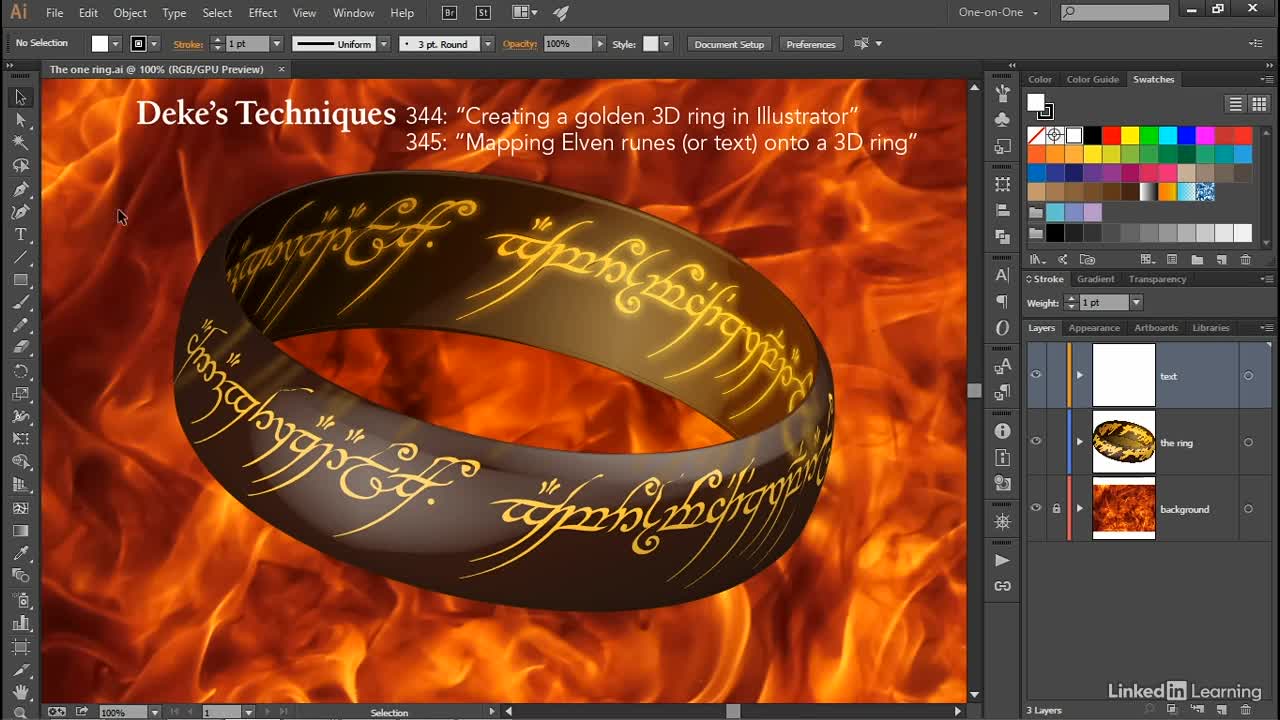Open the zoom level dropdown at 100%
Screen dimensions: 1280x720
tap(154, 712)
